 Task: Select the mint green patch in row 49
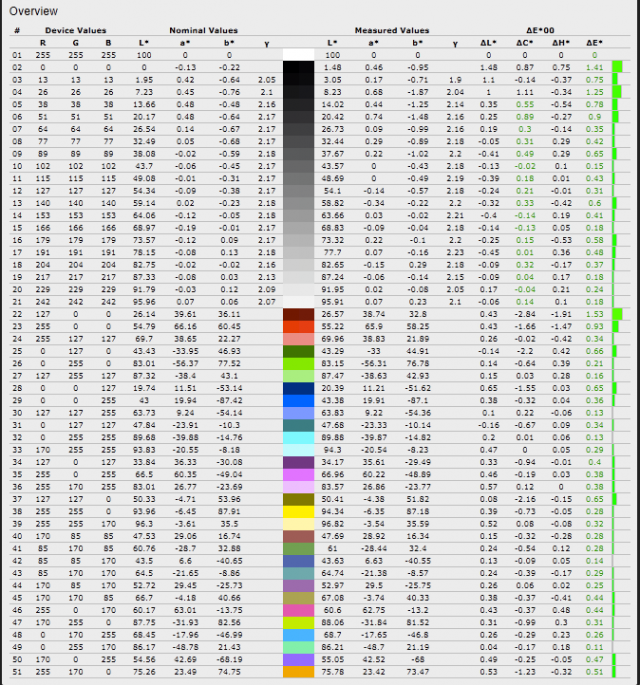point(298,647)
